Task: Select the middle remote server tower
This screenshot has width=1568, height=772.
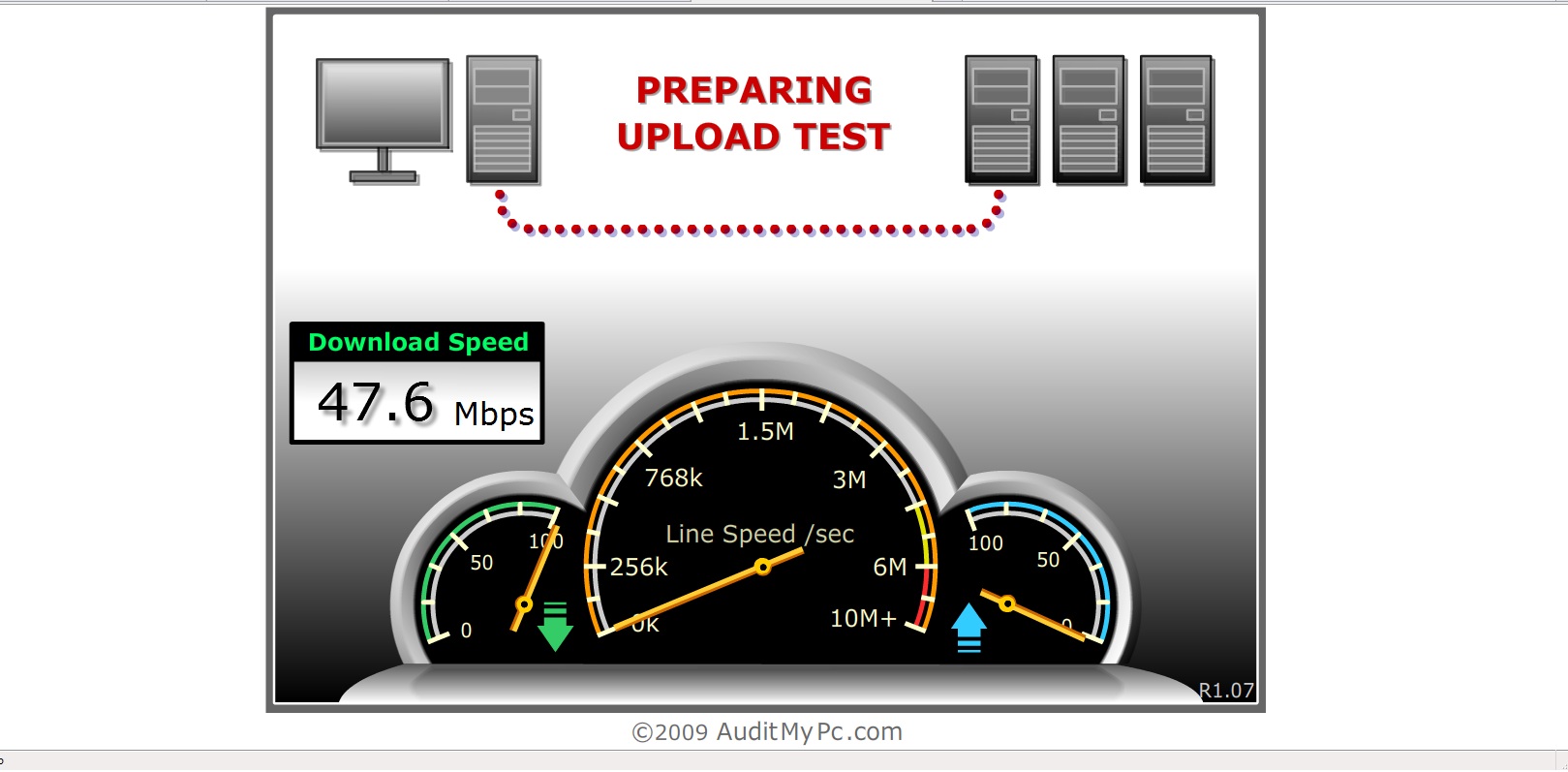Action: click(x=1089, y=119)
